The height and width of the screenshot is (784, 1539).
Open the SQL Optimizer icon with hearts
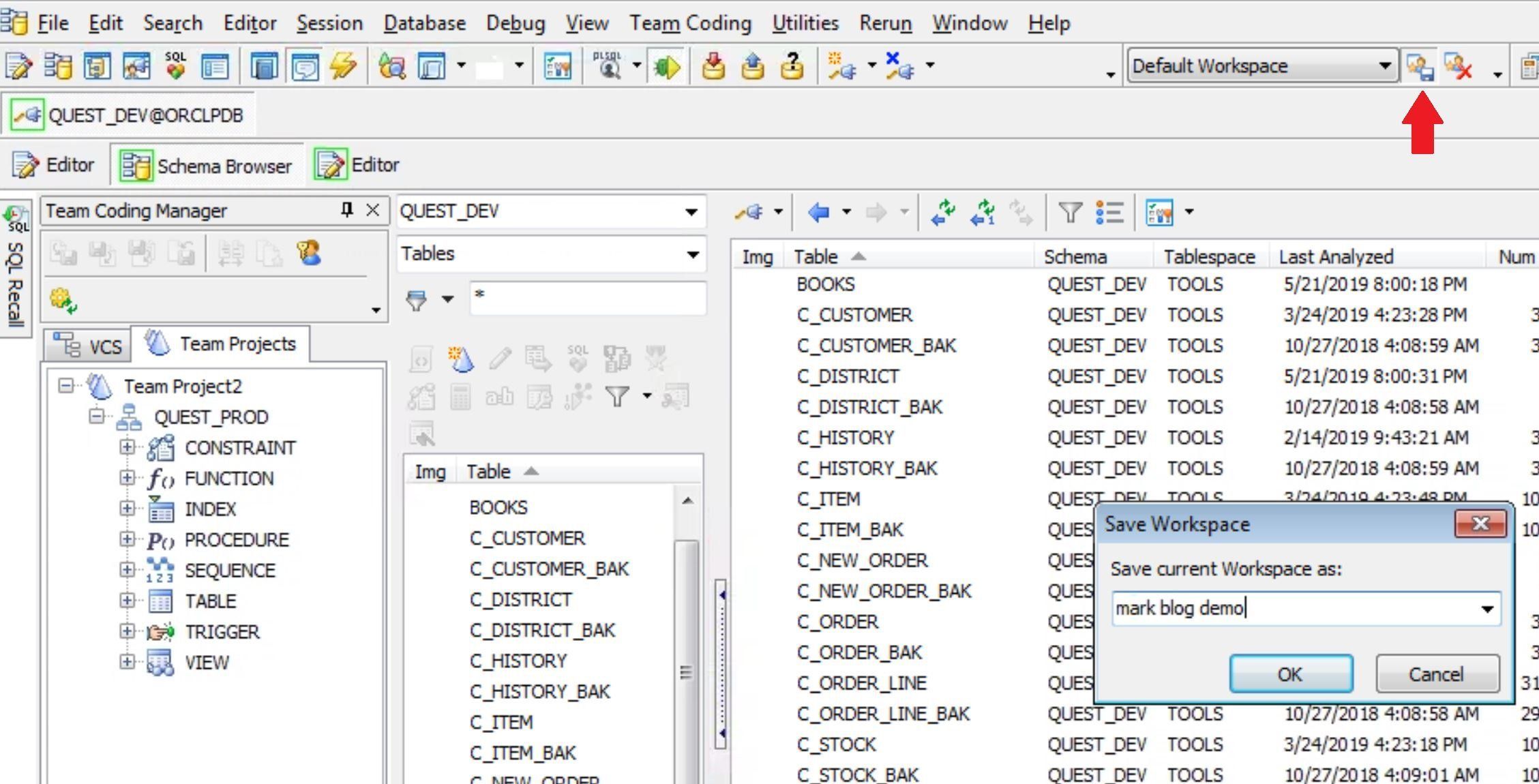point(175,66)
